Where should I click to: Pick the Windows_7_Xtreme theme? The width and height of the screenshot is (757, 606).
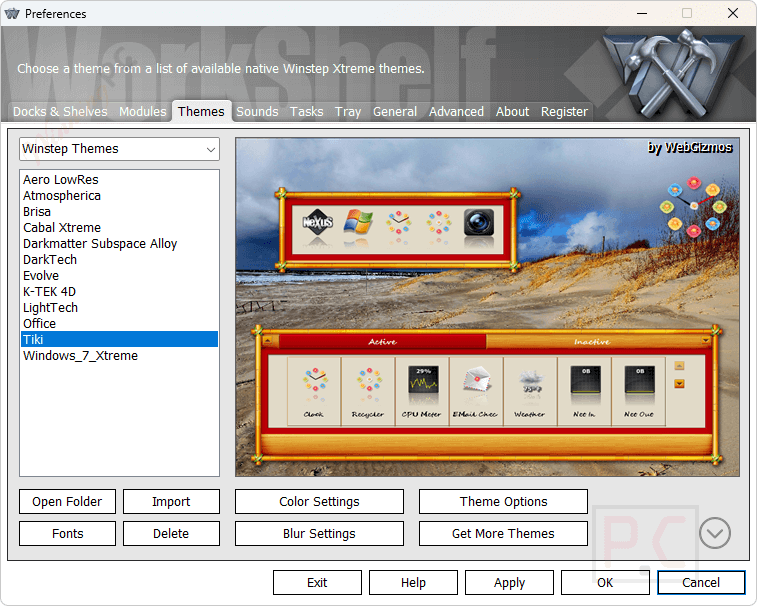point(119,355)
